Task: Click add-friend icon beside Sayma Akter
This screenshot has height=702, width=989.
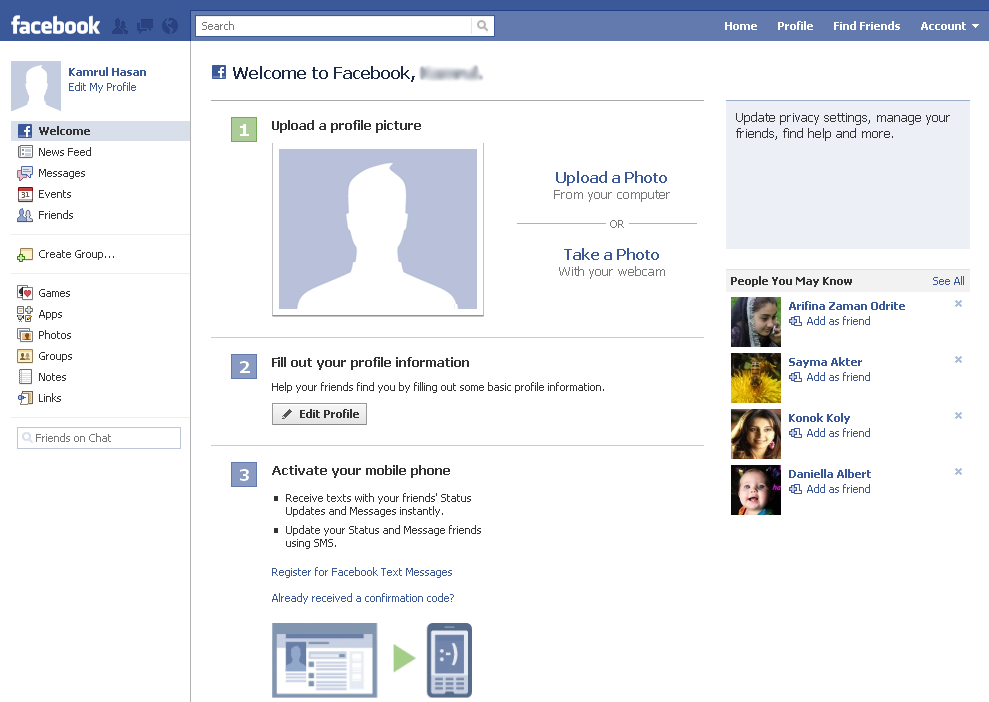Action: (x=795, y=377)
